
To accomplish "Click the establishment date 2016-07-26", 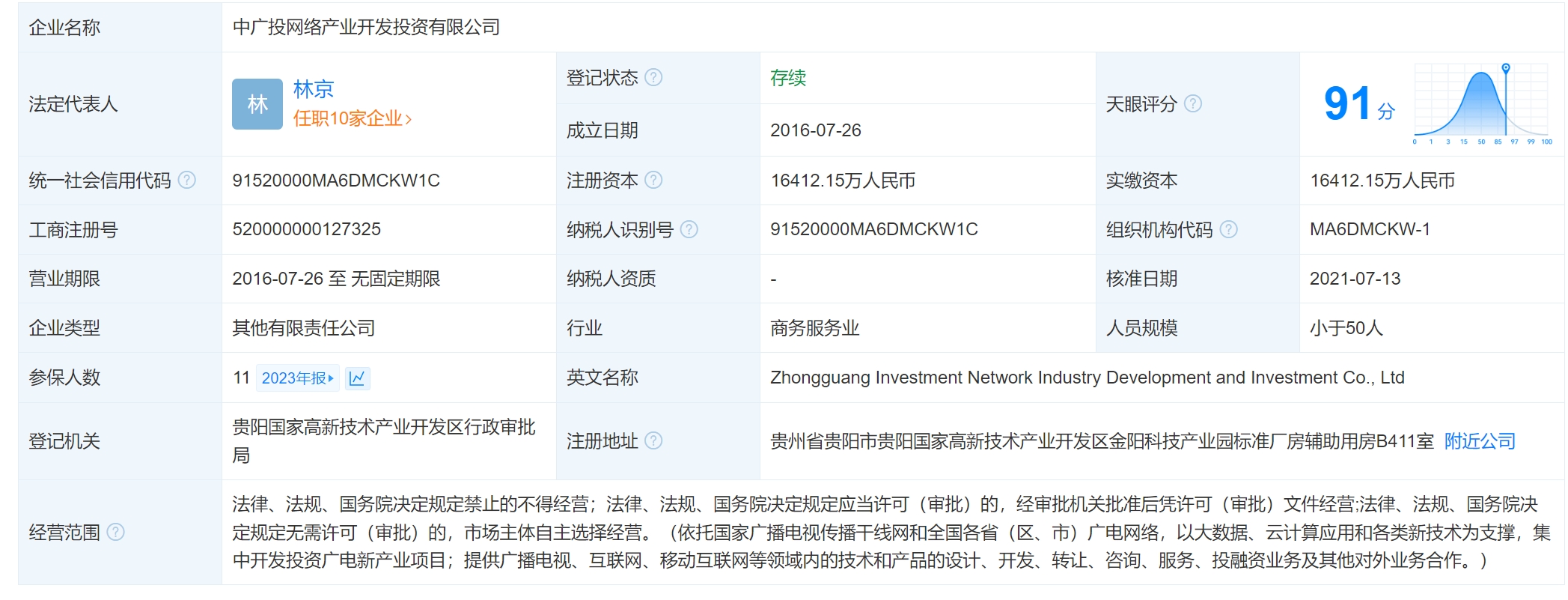I will coord(816,130).
